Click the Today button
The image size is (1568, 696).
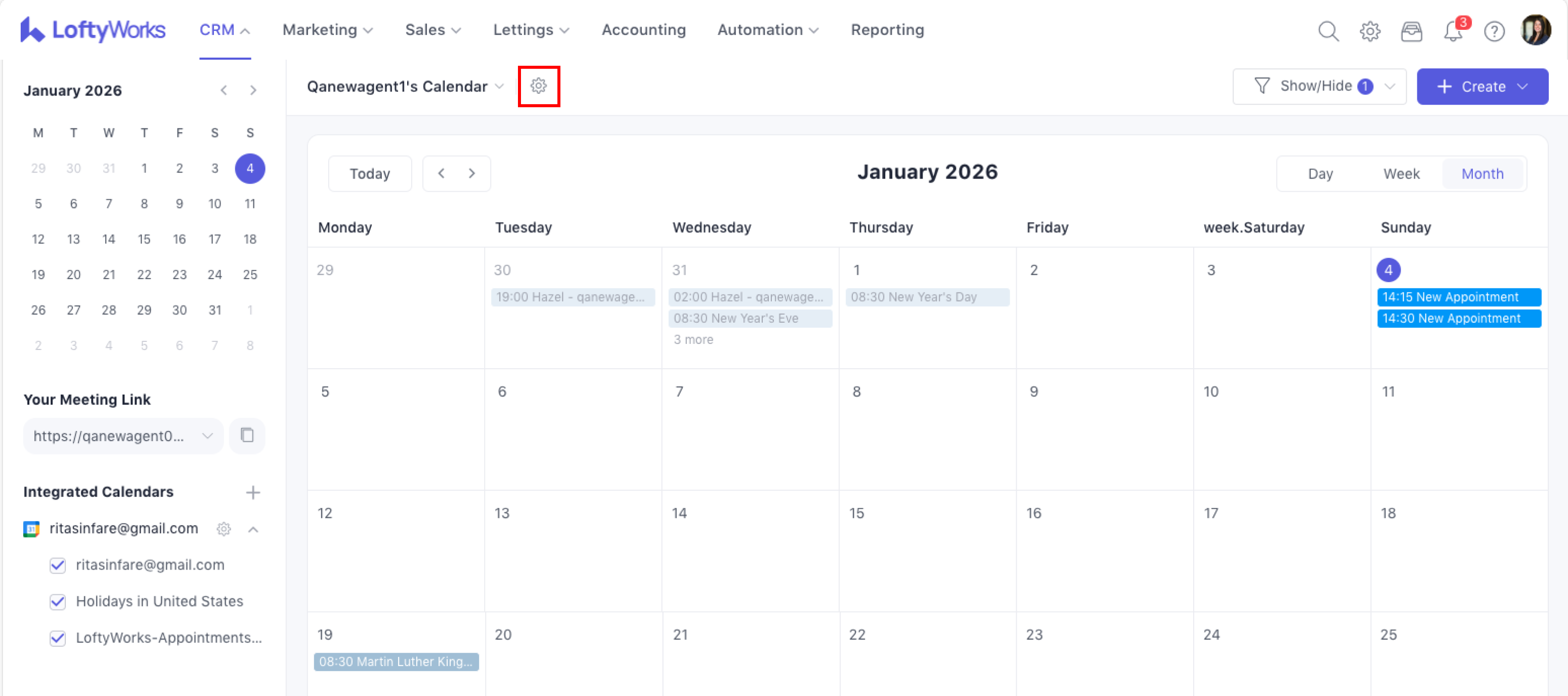pos(369,174)
